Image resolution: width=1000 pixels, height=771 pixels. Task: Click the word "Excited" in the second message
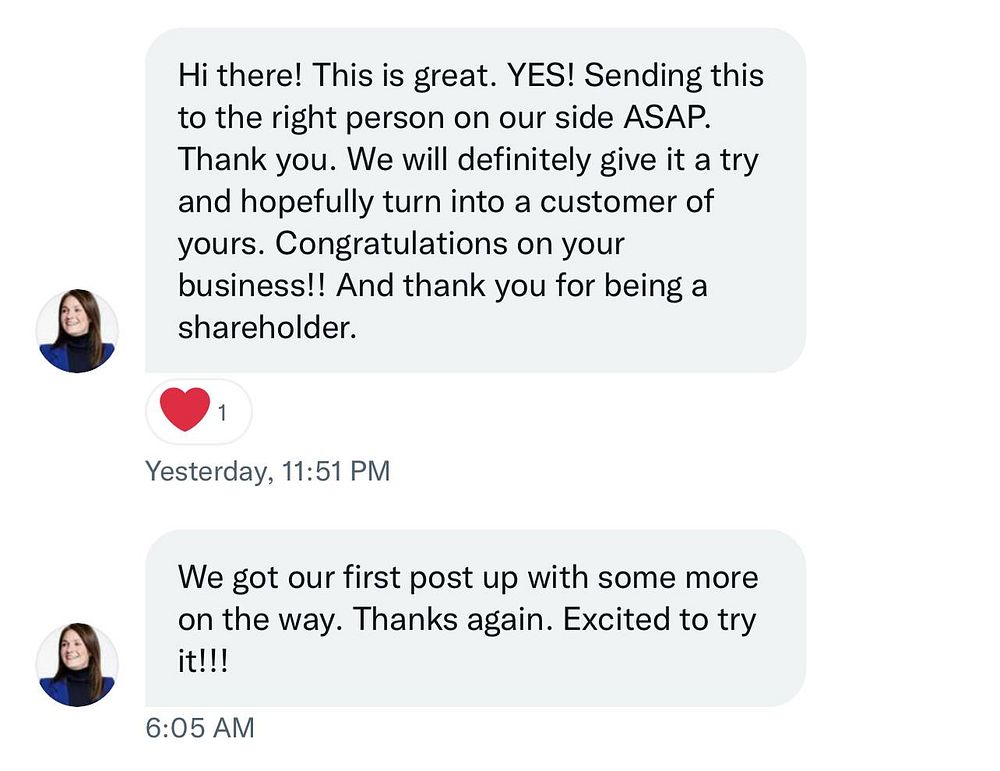pos(616,619)
